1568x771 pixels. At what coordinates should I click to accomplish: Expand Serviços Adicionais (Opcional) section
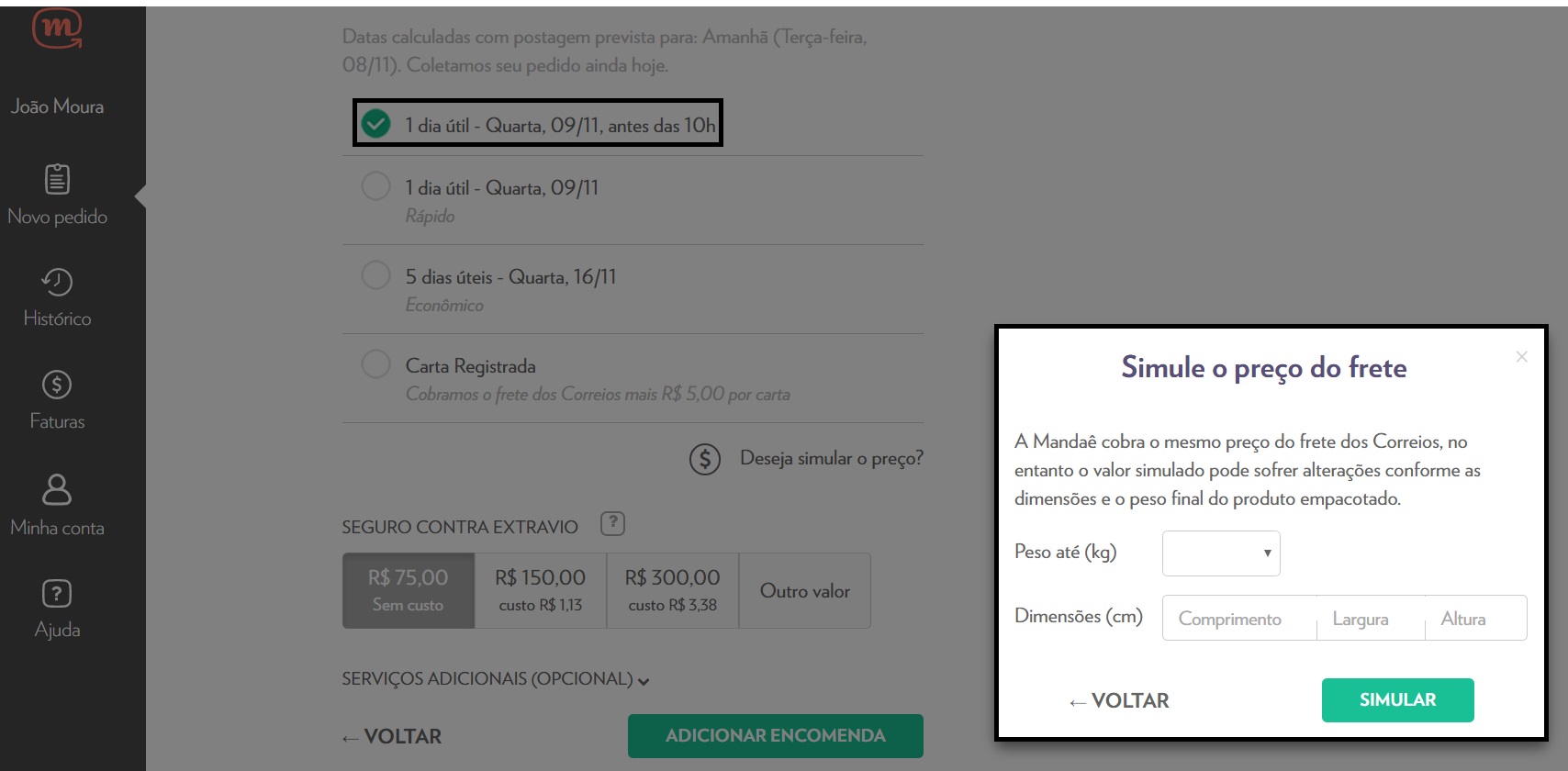click(x=496, y=679)
